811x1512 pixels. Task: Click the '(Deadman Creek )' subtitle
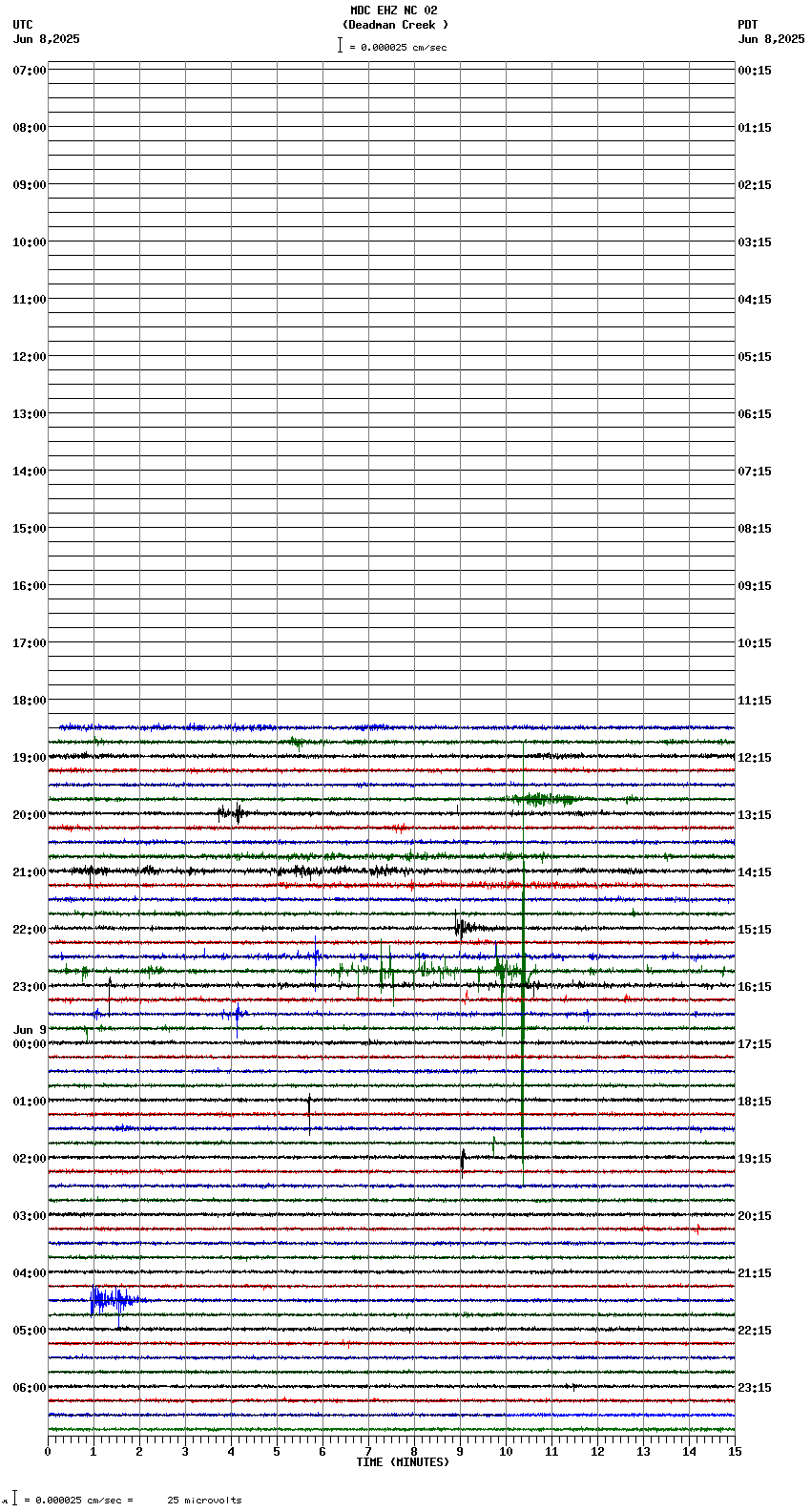tap(395, 25)
